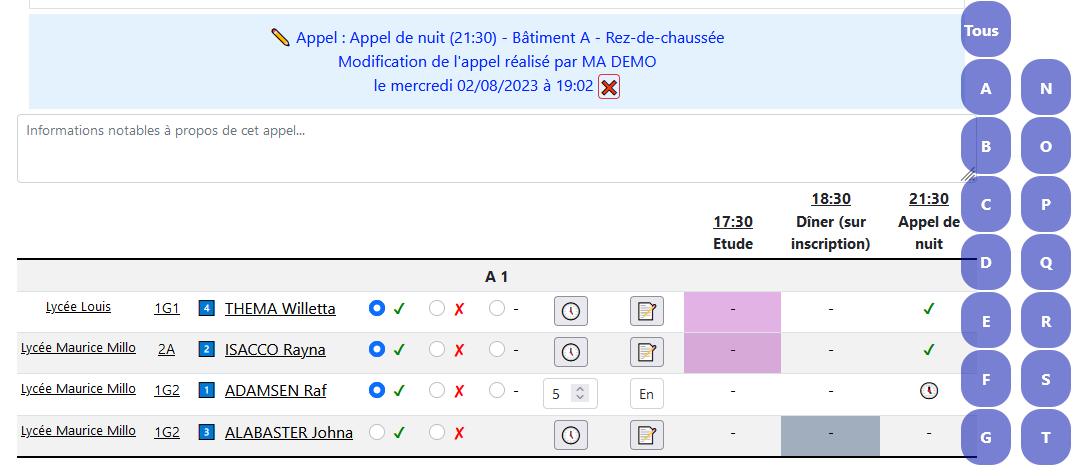Open the clock delay icon for THEMA Willetta

pyautogui.click(x=570, y=311)
